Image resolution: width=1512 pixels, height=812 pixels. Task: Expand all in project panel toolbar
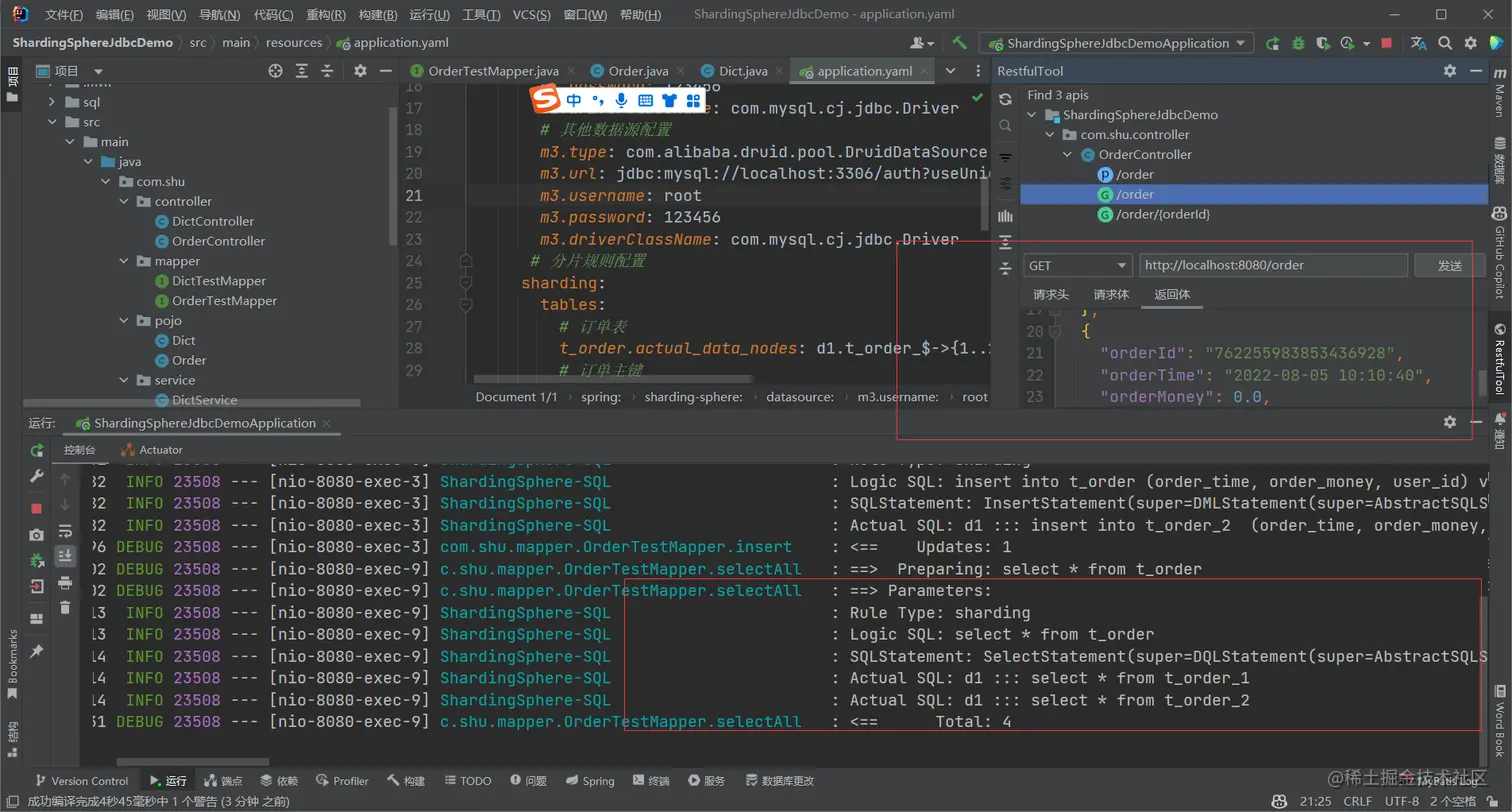click(x=302, y=71)
